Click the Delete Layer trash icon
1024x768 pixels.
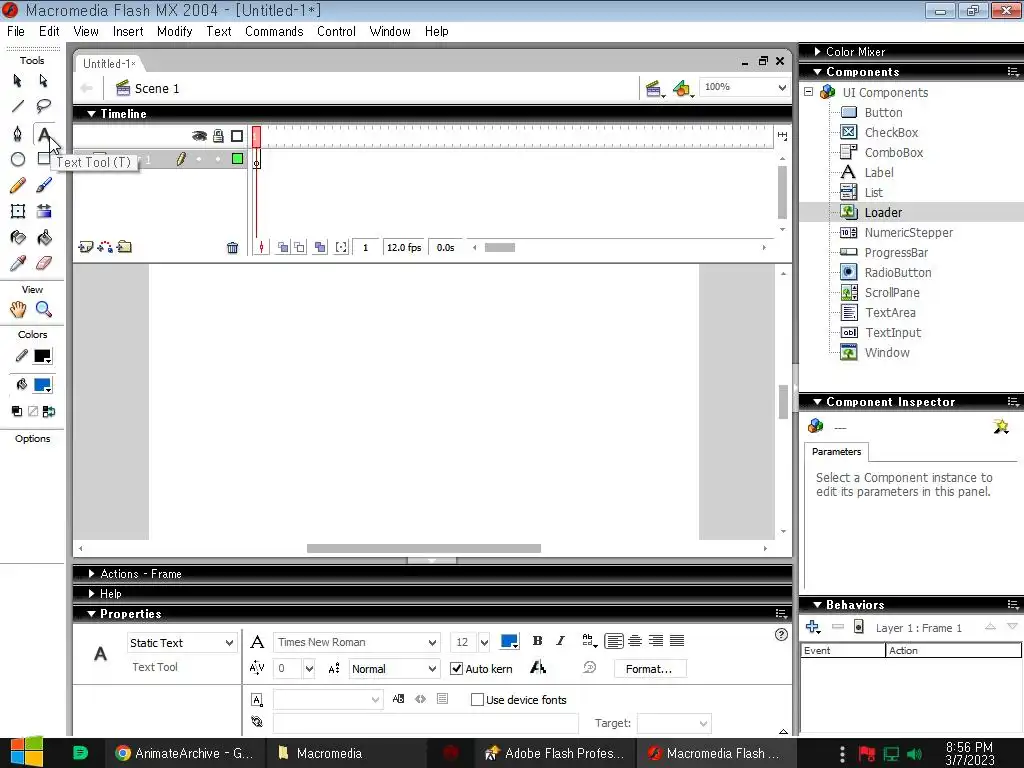[232, 248]
